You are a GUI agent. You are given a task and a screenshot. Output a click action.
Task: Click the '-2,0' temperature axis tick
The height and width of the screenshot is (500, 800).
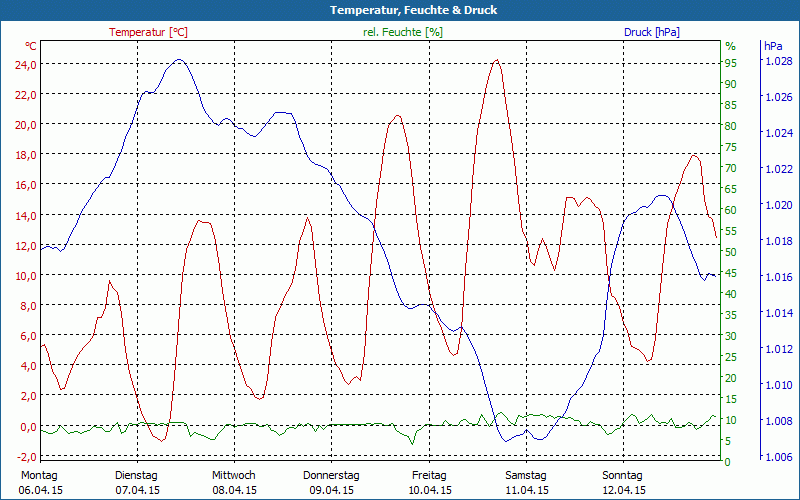click(24, 456)
